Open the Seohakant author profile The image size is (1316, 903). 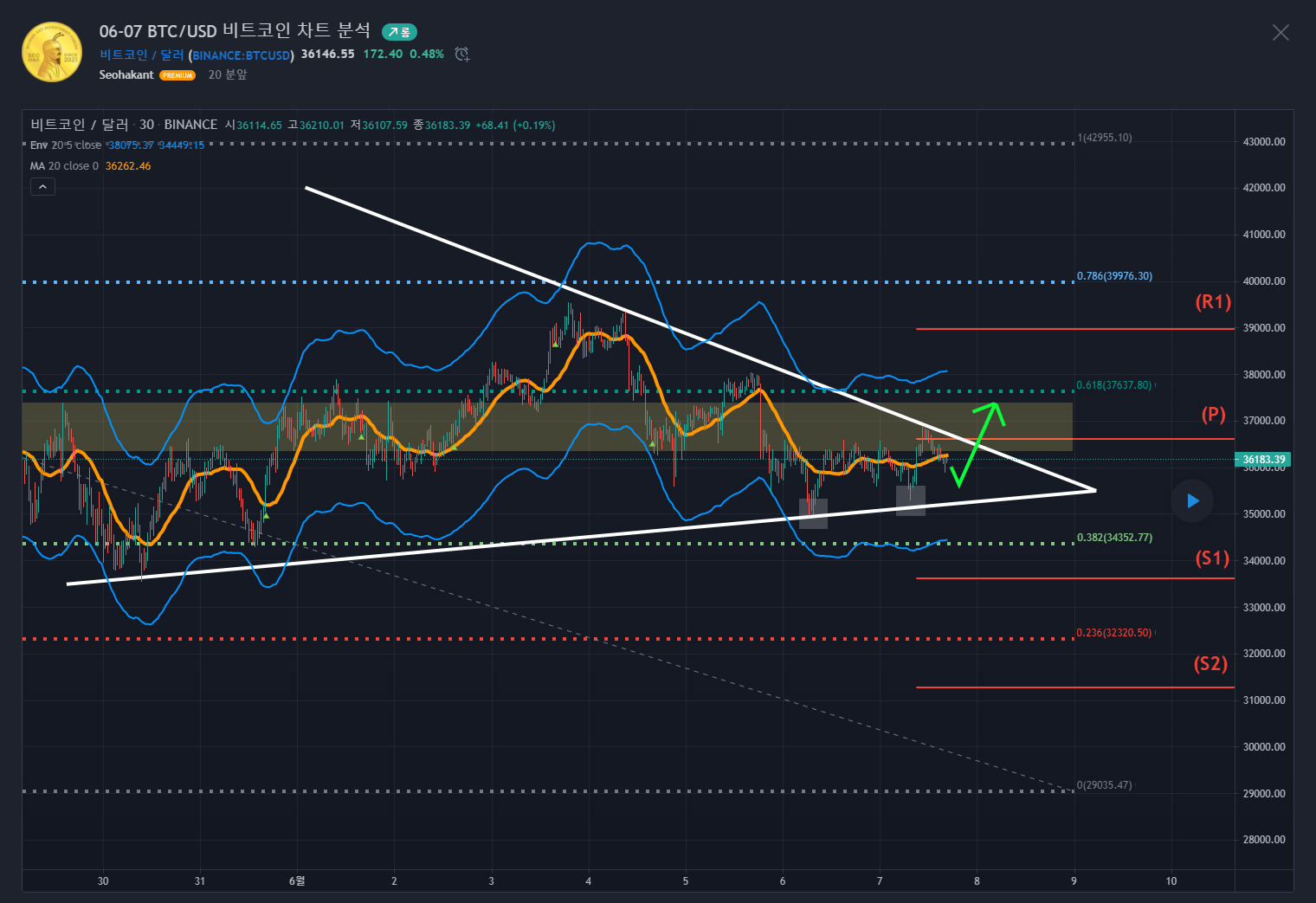[126, 75]
